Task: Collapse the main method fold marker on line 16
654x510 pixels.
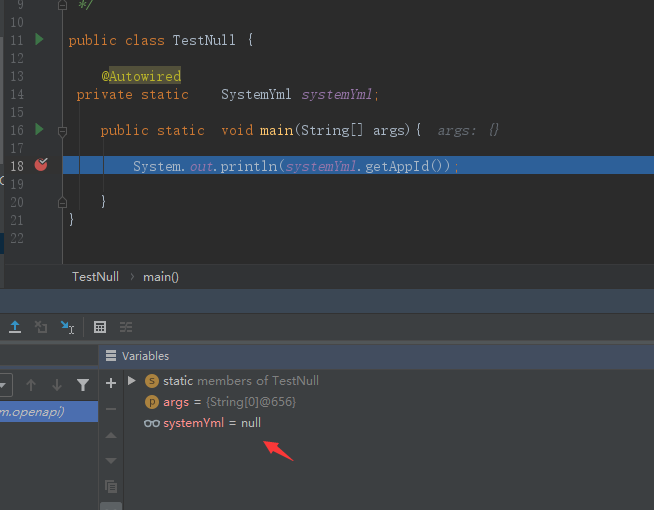Action: coord(62,132)
